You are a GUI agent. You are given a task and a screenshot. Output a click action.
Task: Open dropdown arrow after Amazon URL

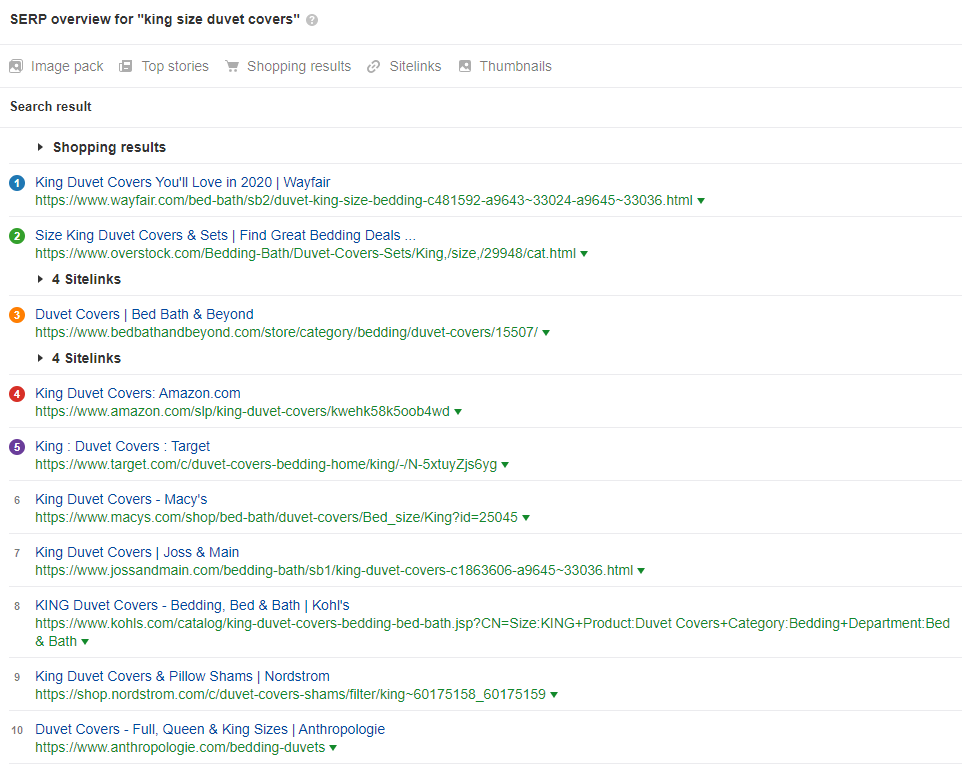point(458,412)
